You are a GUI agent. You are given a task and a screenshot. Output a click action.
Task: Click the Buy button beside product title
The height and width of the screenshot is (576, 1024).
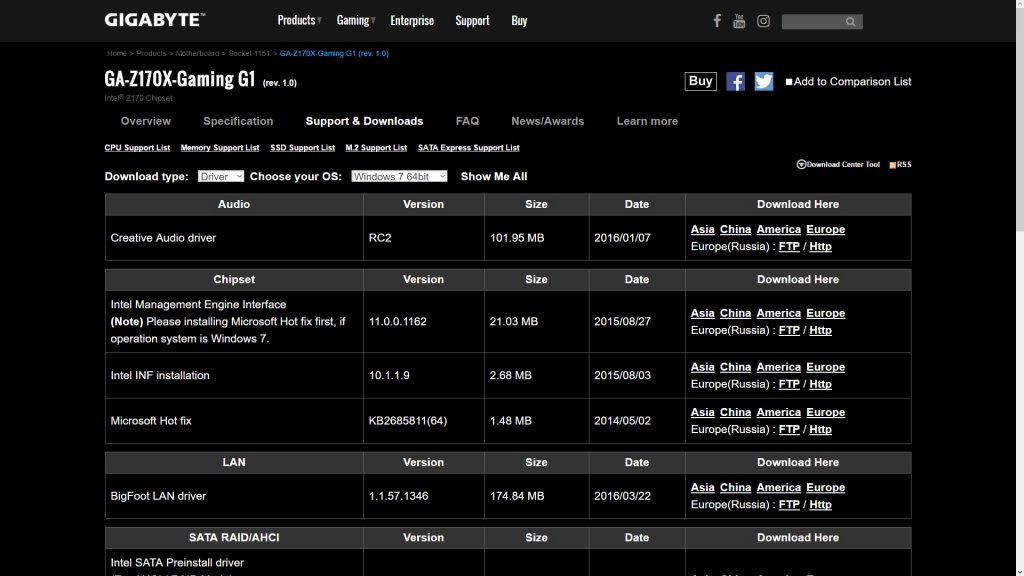[700, 81]
